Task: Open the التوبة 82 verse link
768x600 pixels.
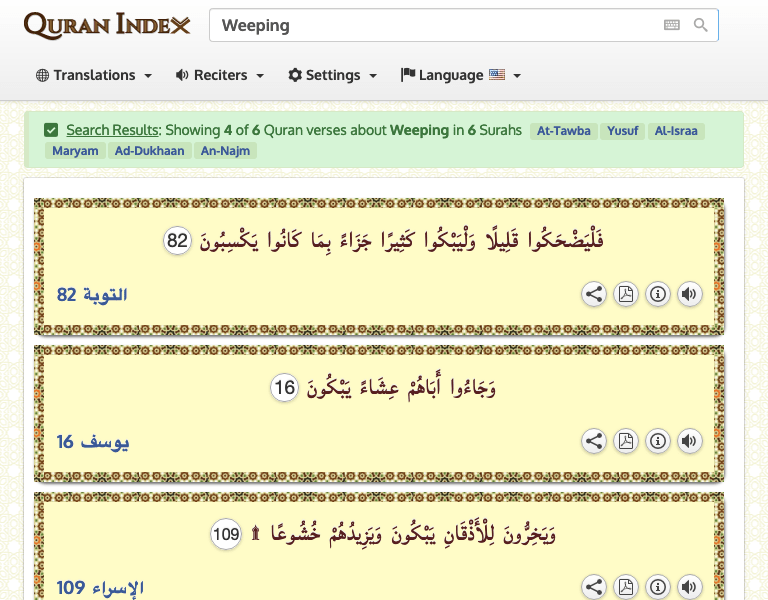Action: click(92, 294)
